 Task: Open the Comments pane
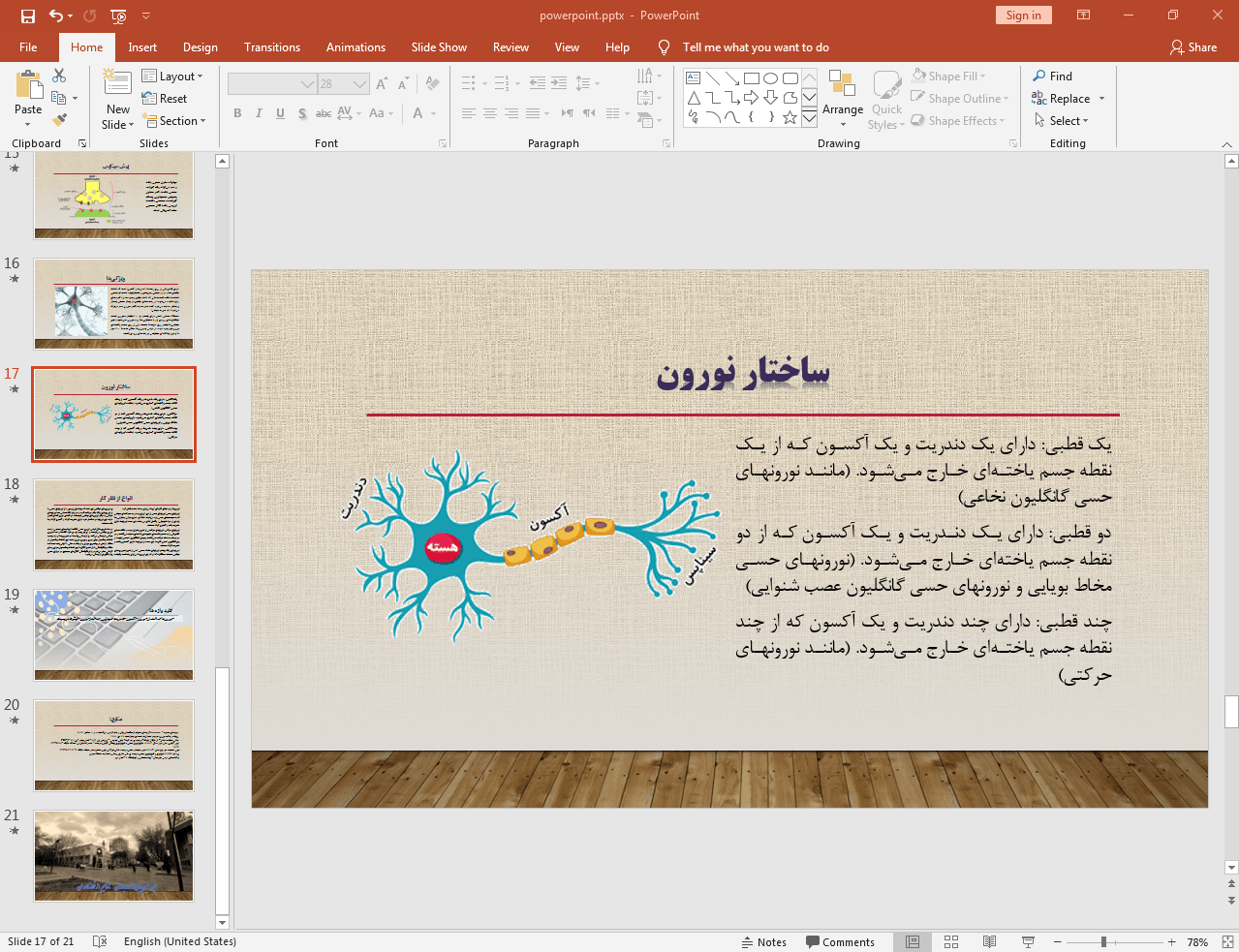(x=841, y=941)
